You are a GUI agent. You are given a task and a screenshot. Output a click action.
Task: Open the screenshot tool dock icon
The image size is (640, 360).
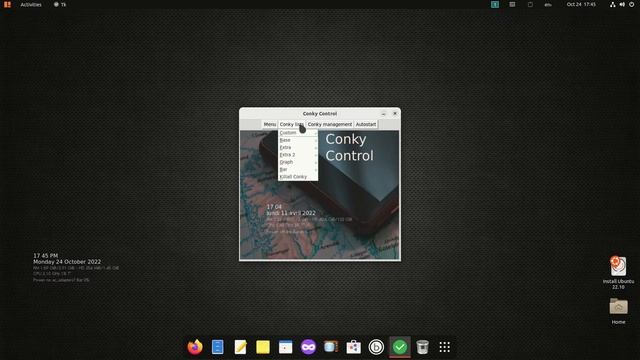[x=331, y=347]
